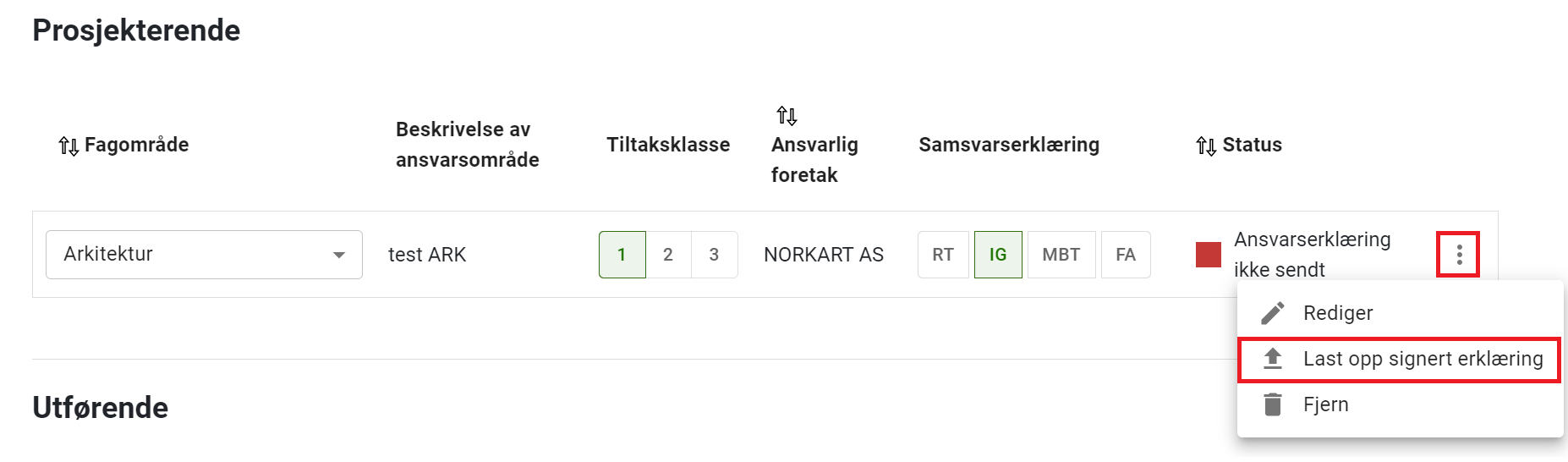The image size is (1568, 462).
Task: Click sort arrows above Ansvarlig foretak
Action: click(x=787, y=115)
